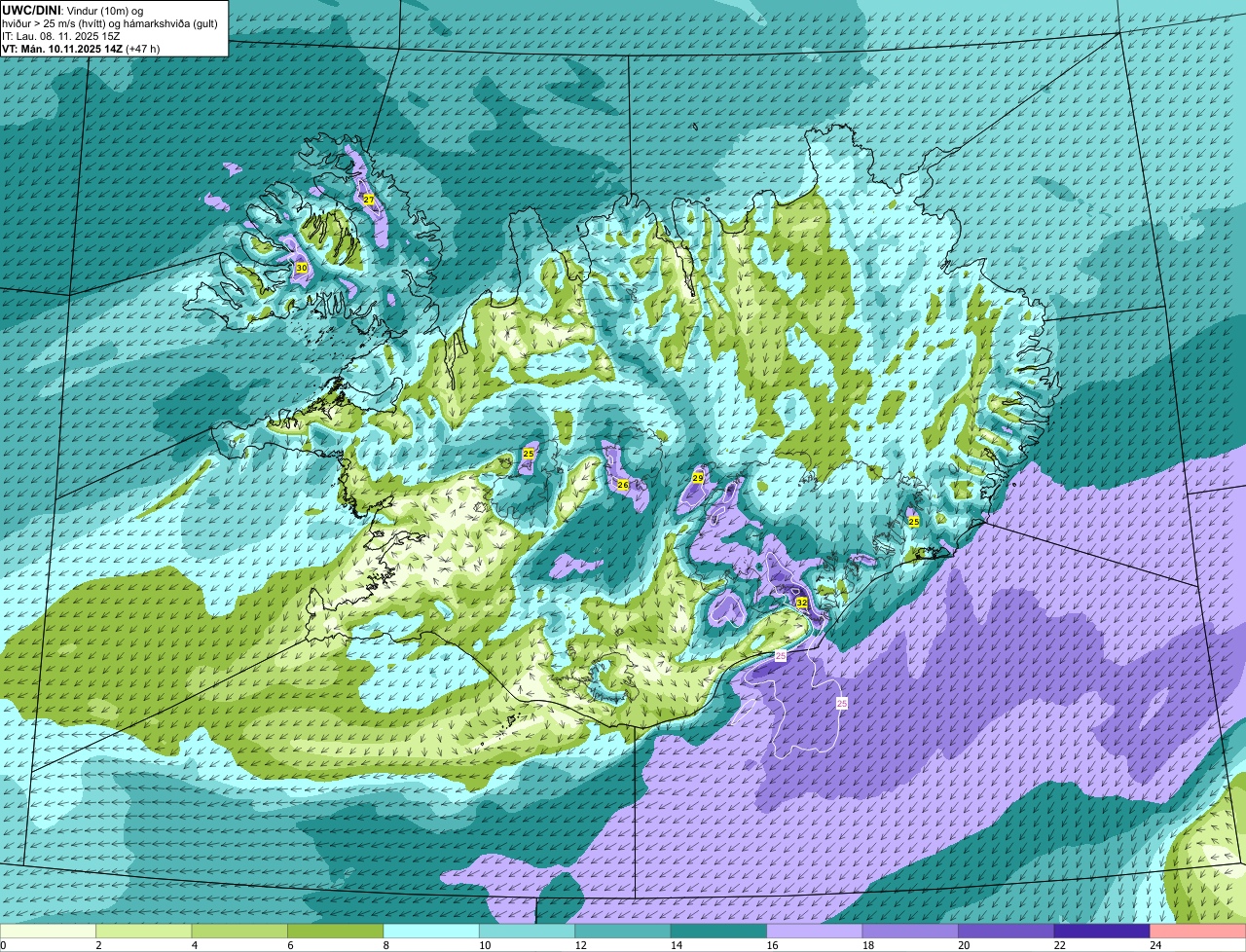1246x952 pixels.
Task: Click the yellow 26 gust label
Action: [623, 485]
